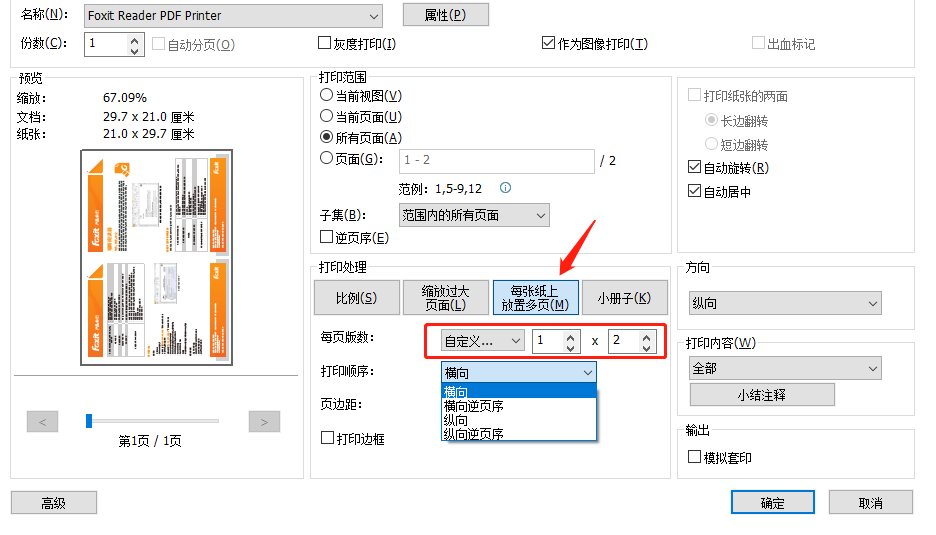Open printer 属性 properties
The width and height of the screenshot is (936, 535).
tap(445, 15)
